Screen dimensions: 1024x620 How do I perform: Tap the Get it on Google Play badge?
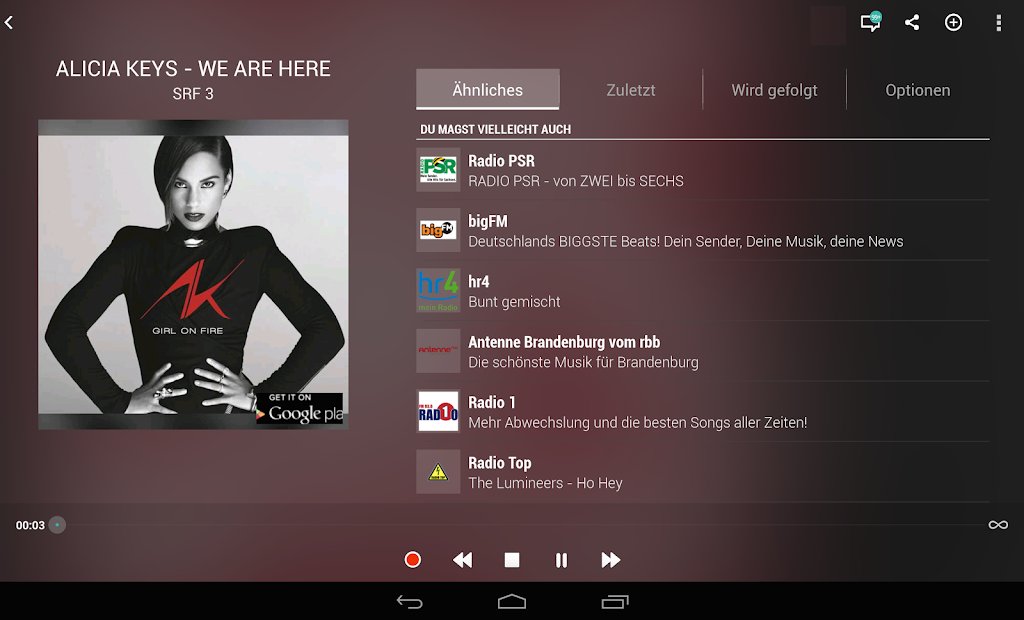coord(300,408)
